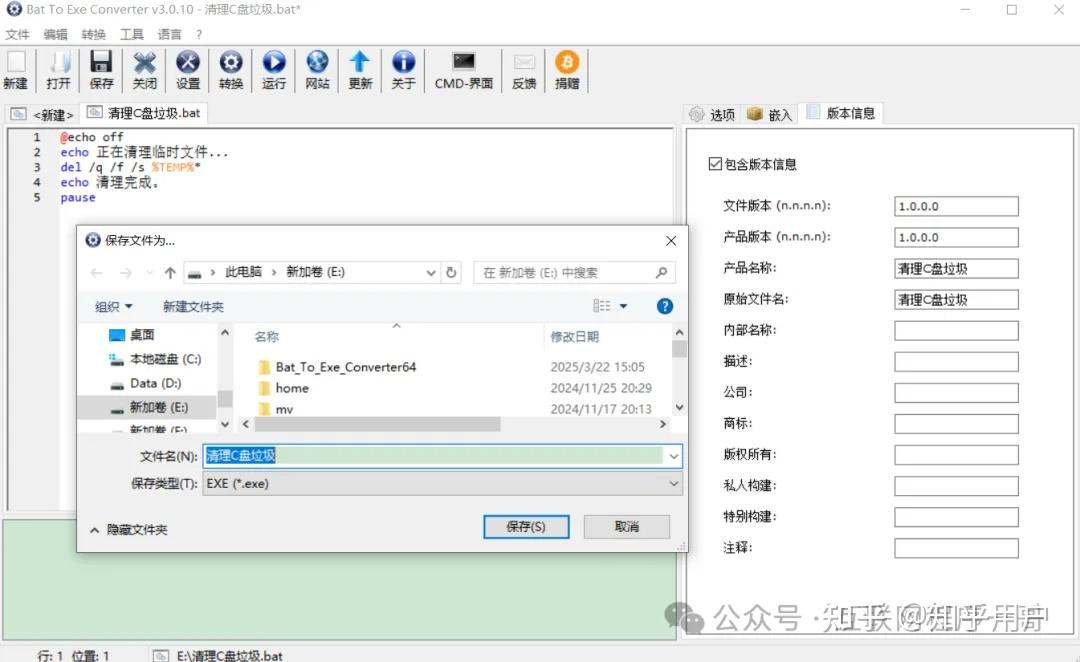This screenshot has width=1080, height=662.
Task: Open the view options dropdown arrow
Action: point(623,306)
